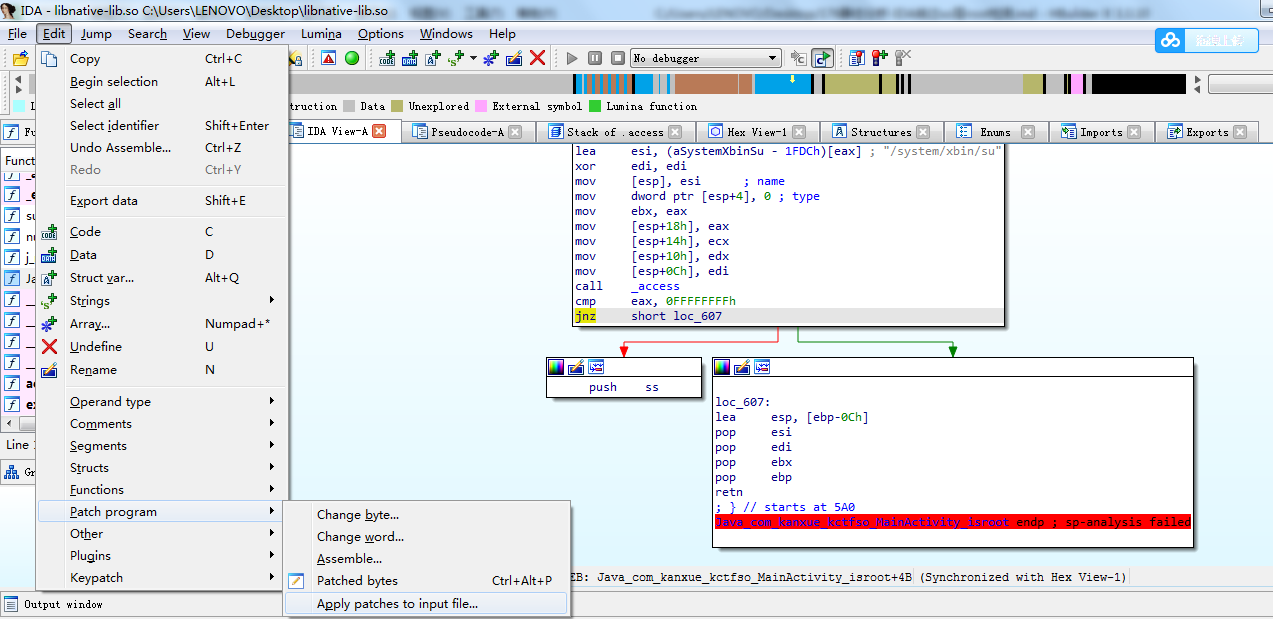1273x619 pixels.
Task: Stop the debugger process (square button)
Action: pyautogui.click(x=618, y=58)
